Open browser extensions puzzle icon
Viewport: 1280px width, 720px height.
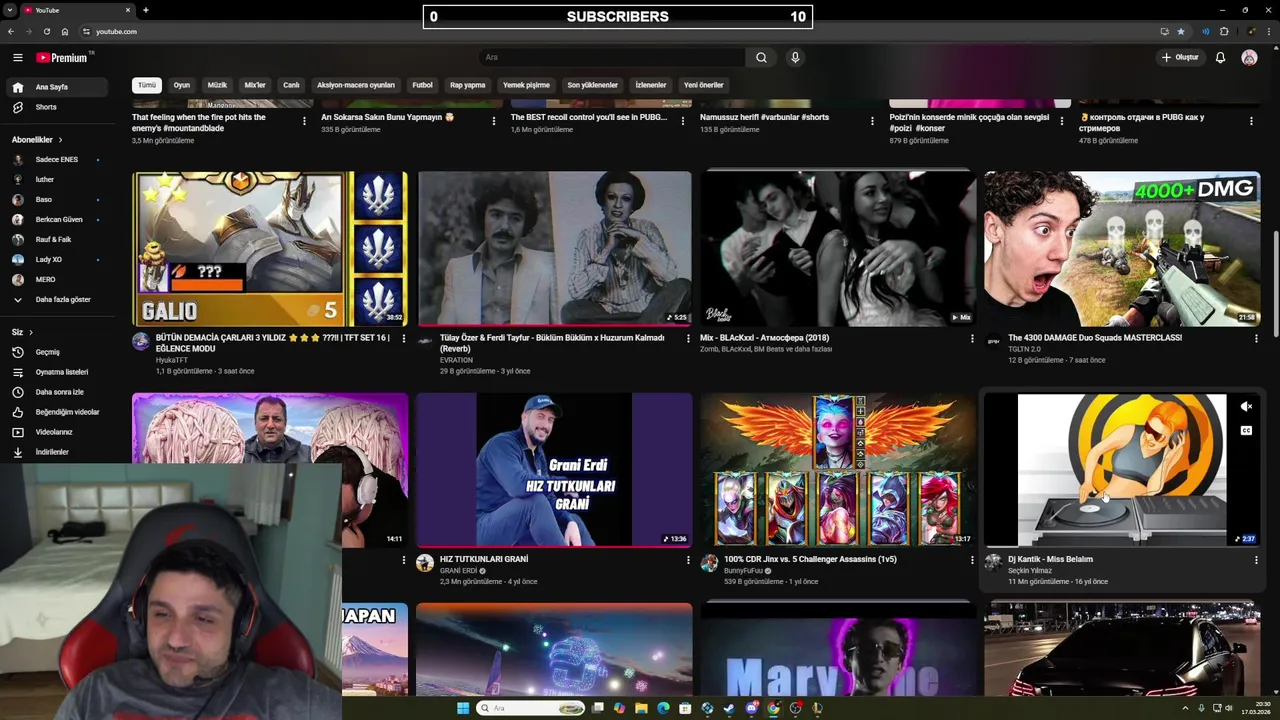pyautogui.click(x=1224, y=31)
